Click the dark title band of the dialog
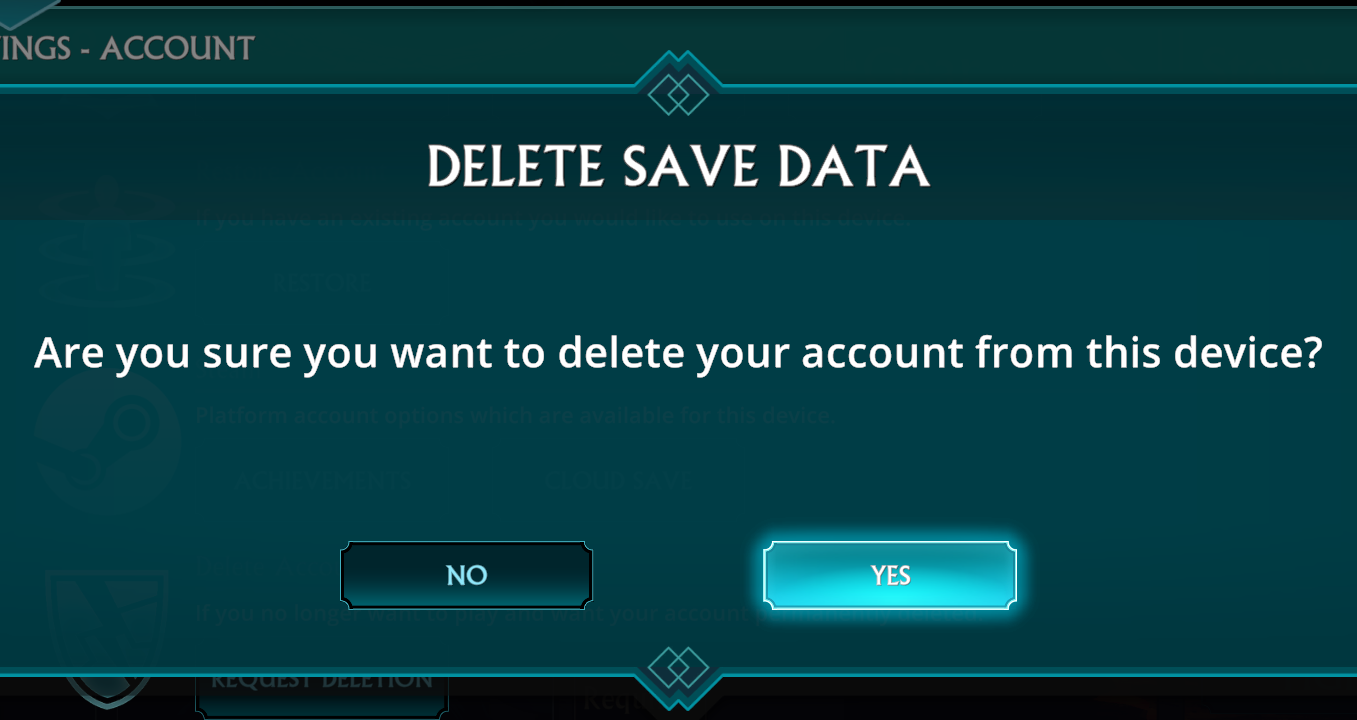This screenshot has height=720, width=1357. click(678, 157)
